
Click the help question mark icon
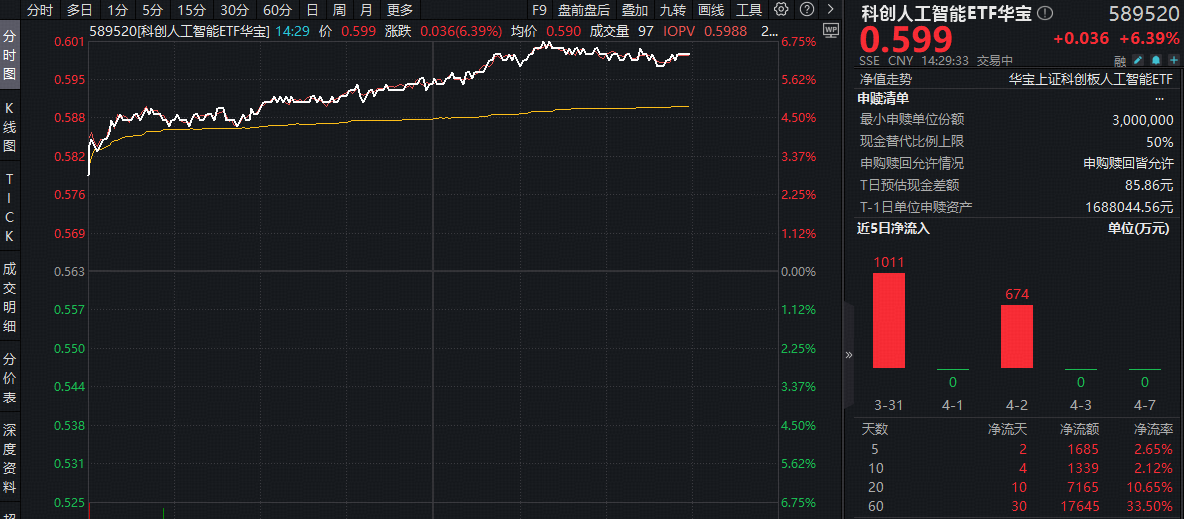(x=805, y=10)
